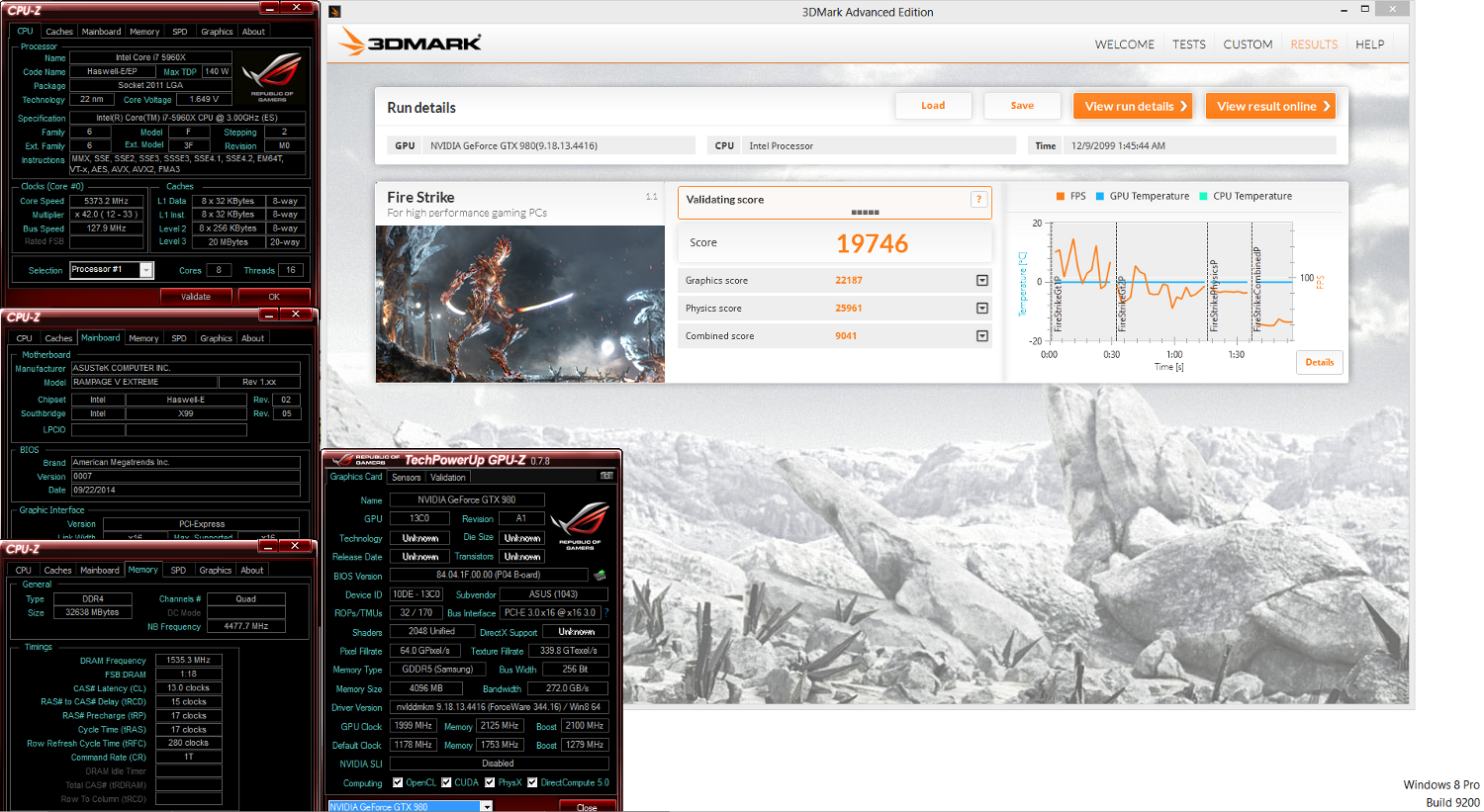This screenshot has width=1484, height=812.
Task: Click the Combined score value 9041
Action: (x=846, y=335)
